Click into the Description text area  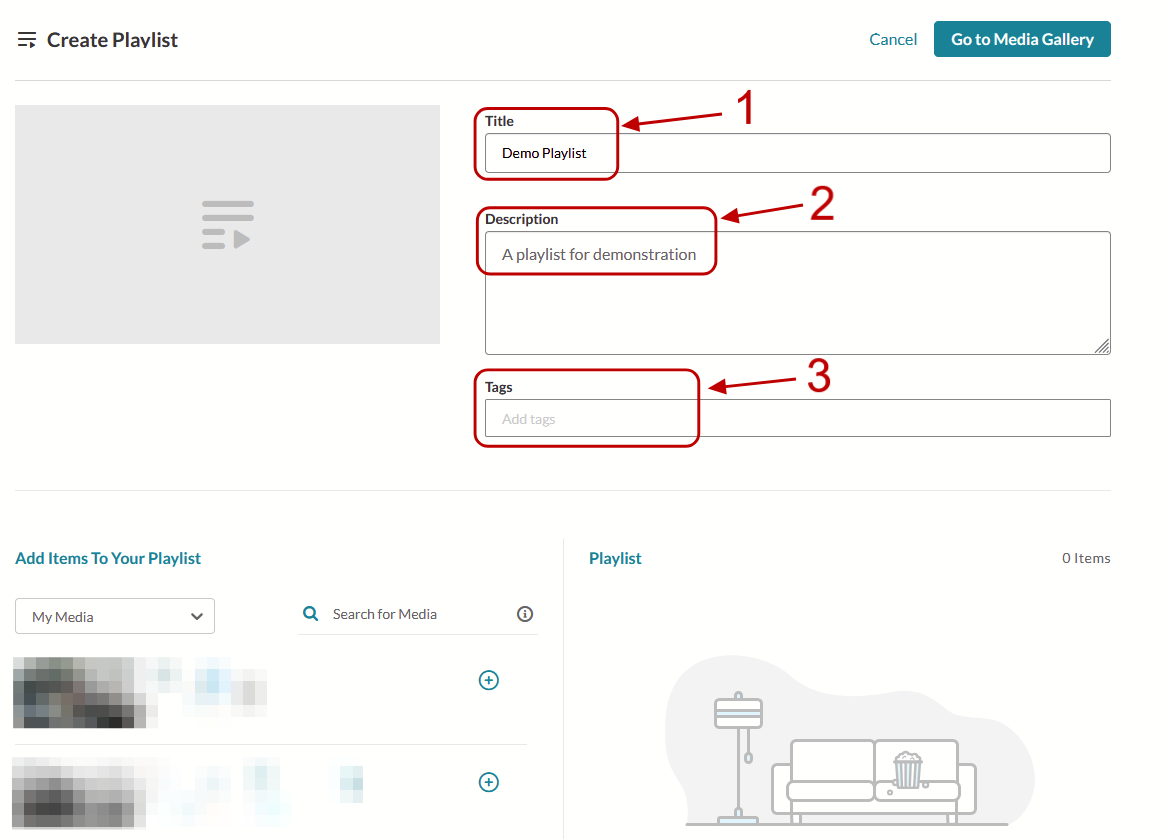pyautogui.click(x=797, y=293)
